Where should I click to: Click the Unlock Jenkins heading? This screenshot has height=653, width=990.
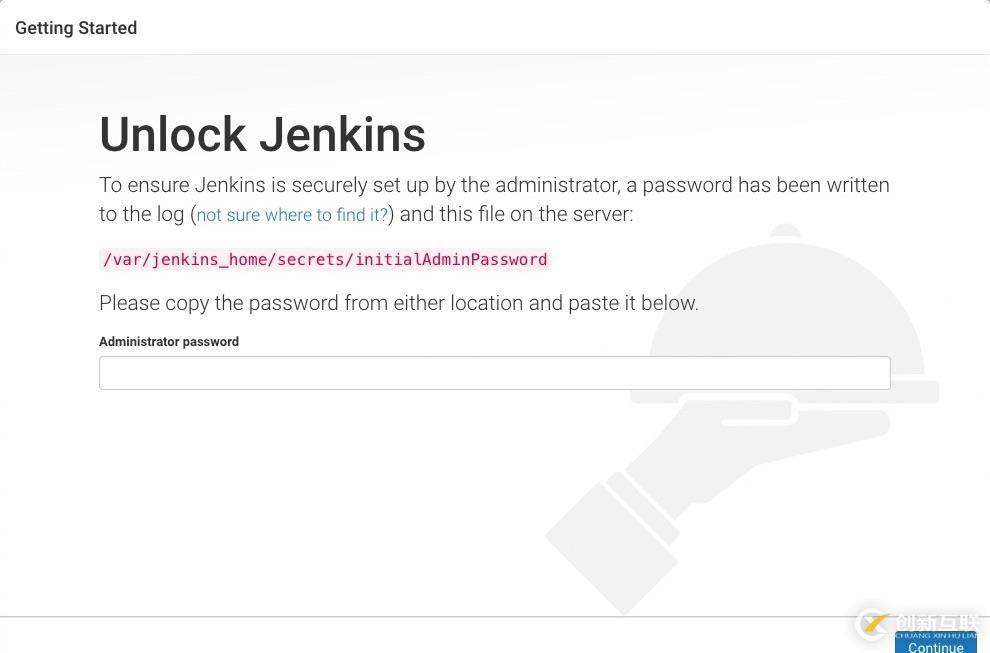[x=262, y=135]
